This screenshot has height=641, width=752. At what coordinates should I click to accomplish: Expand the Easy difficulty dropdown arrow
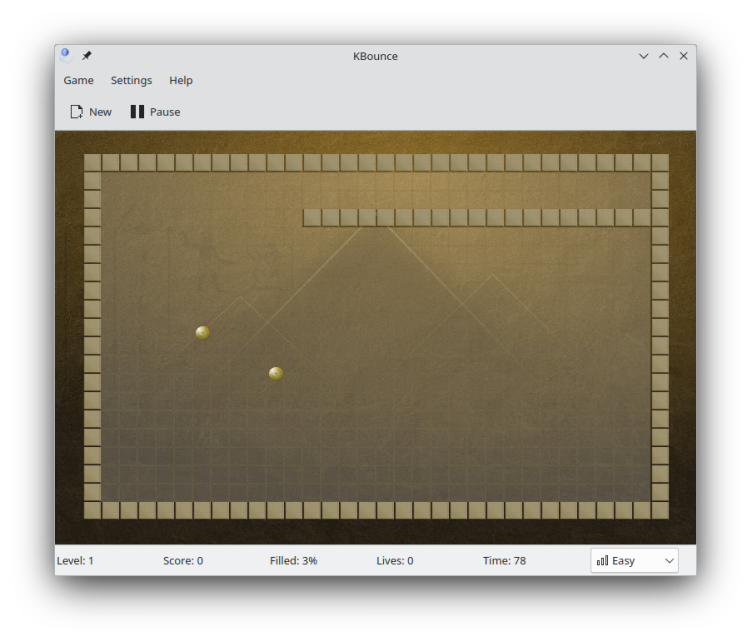pos(669,561)
